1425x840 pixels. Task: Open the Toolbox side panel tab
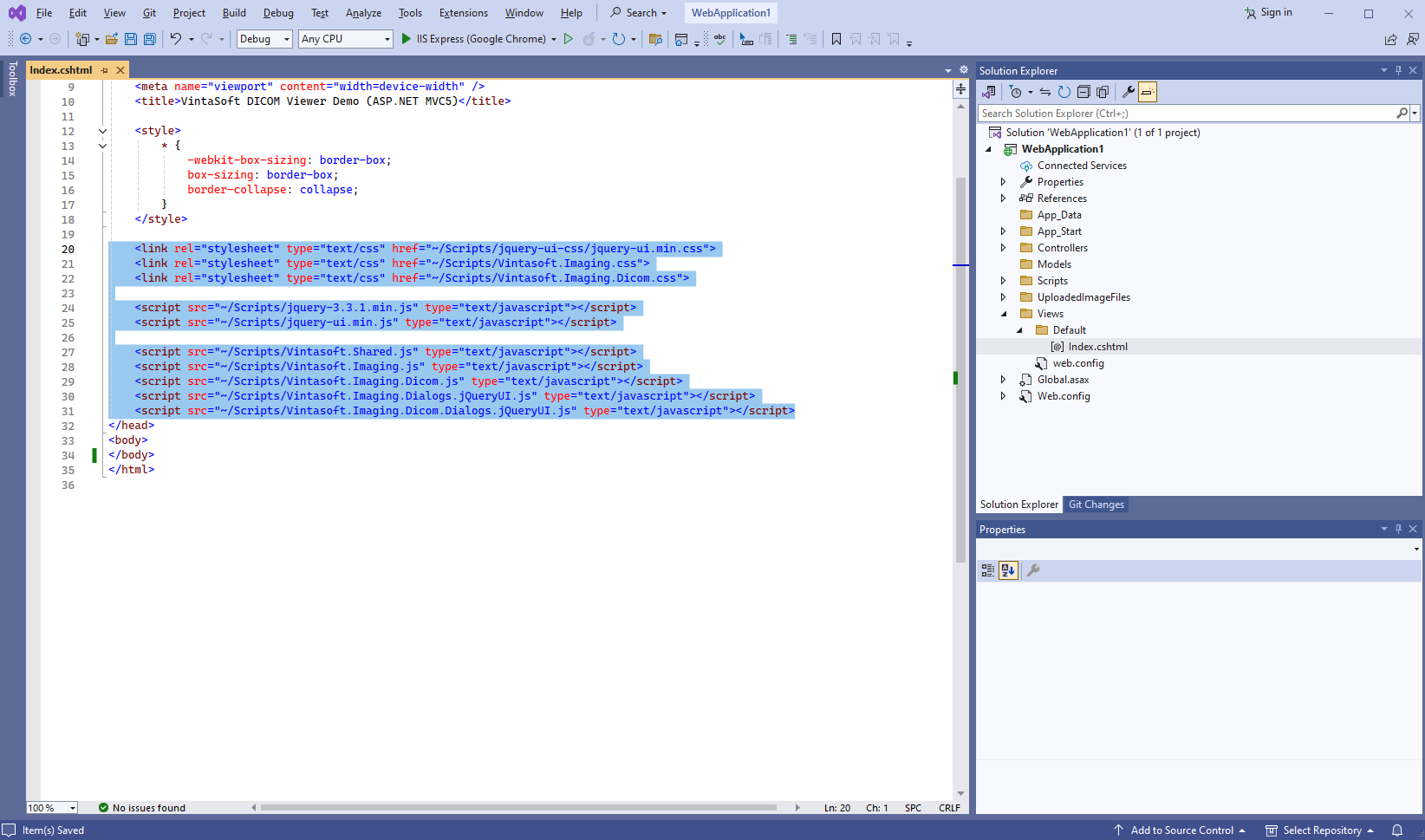pyautogui.click(x=12, y=78)
